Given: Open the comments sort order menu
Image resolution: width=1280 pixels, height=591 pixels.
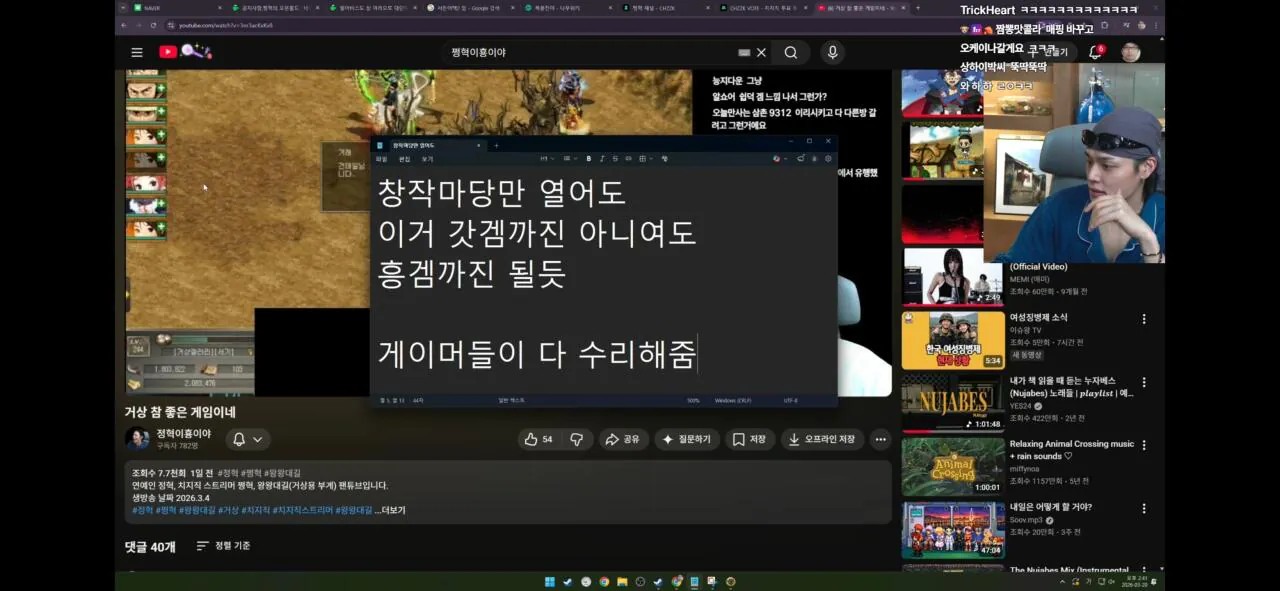Looking at the screenshot, I should coord(223,546).
